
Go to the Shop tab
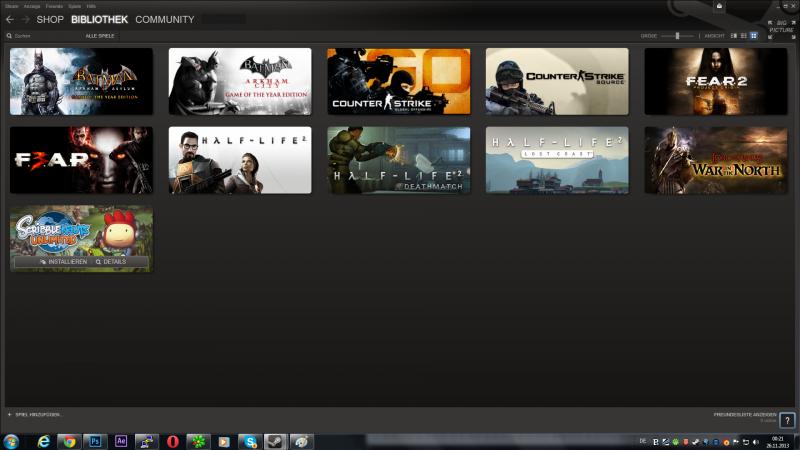tap(50, 19)
